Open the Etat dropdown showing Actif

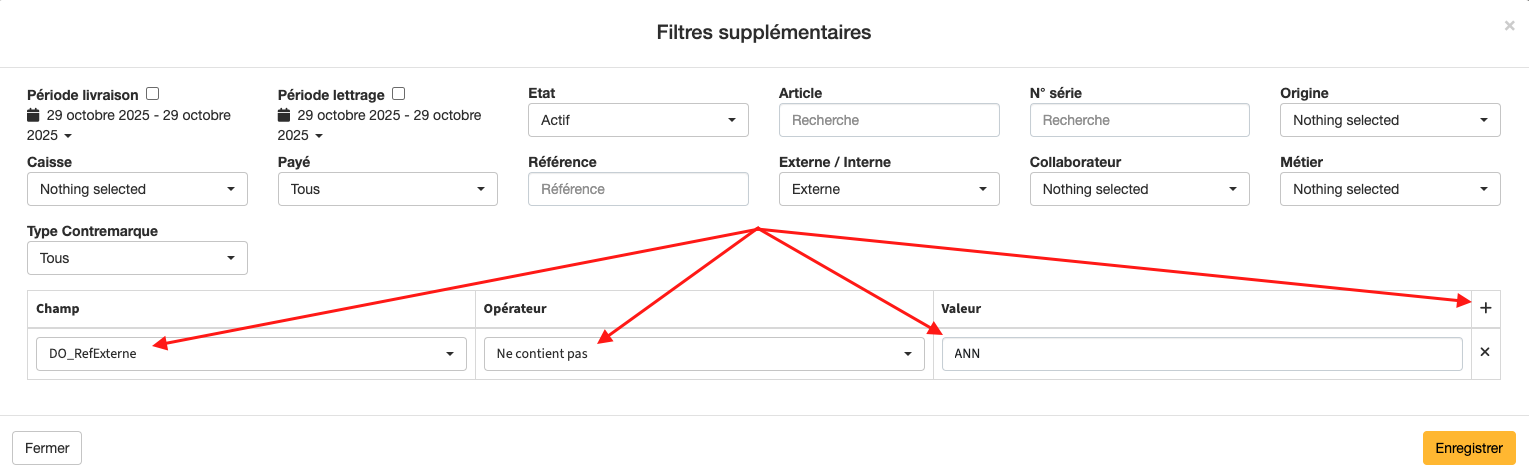pyautogui.click(x=638, y=120)
